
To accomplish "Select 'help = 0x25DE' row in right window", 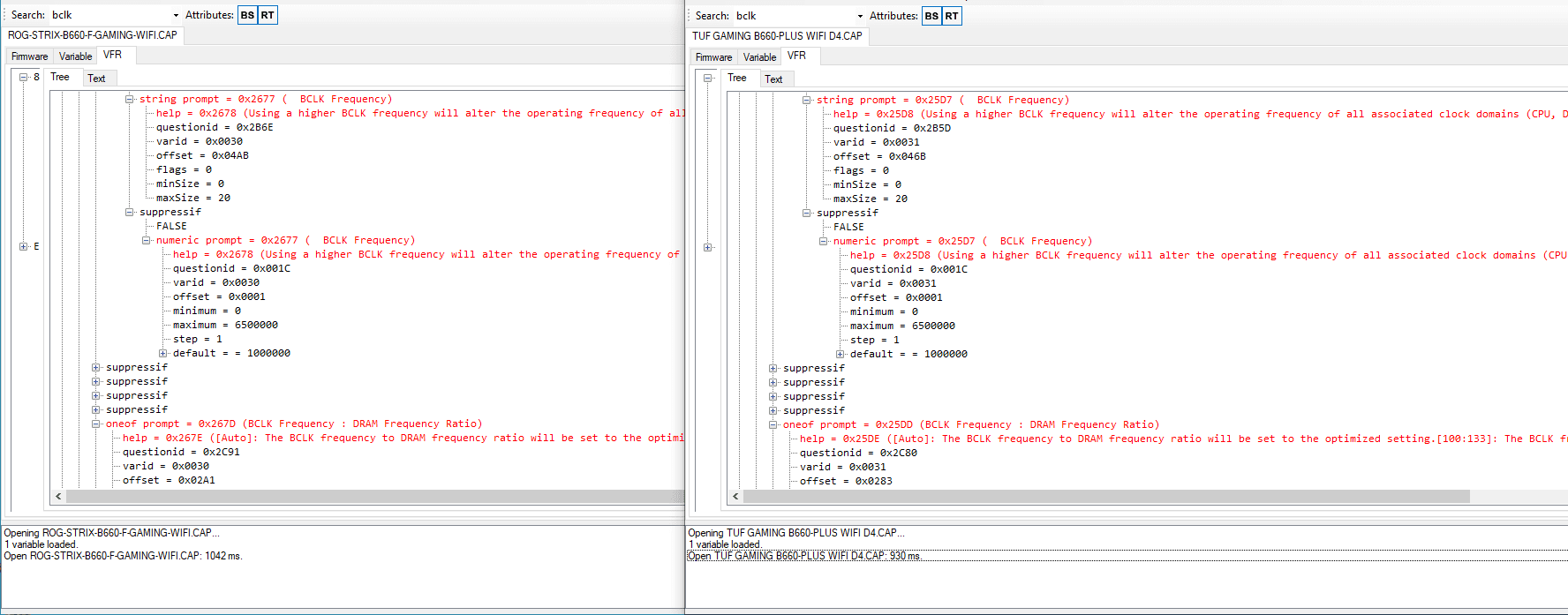I will 1183,439.
